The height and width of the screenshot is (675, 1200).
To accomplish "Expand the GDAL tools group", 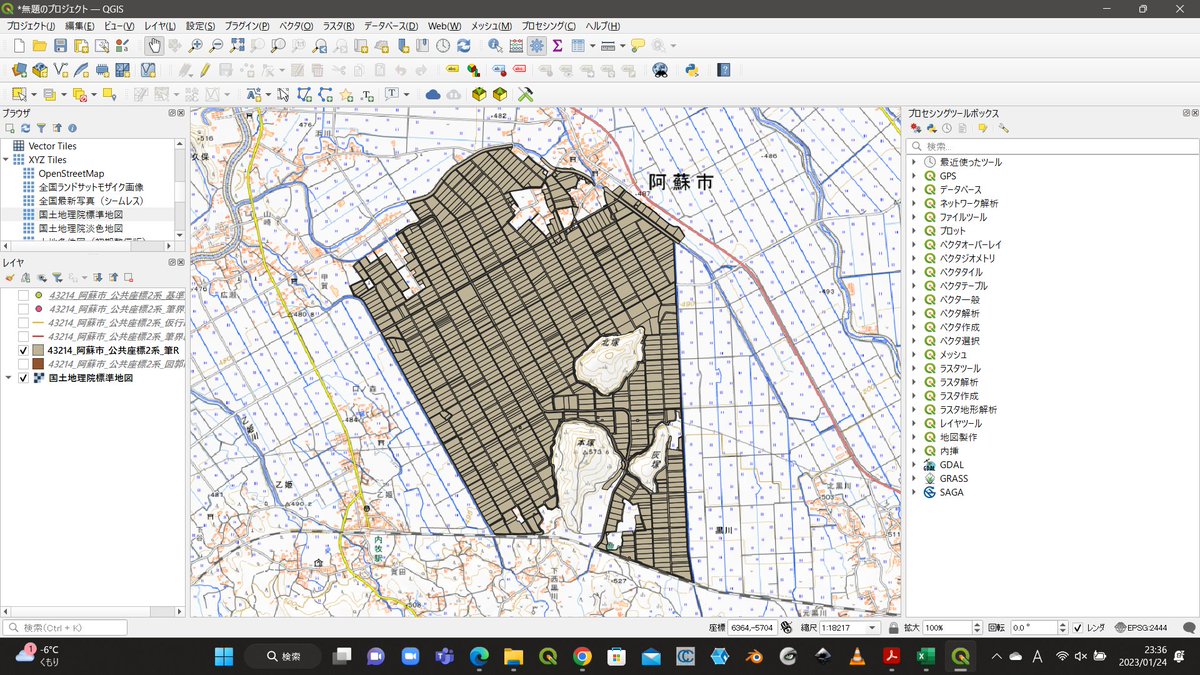I will click(914, 465).
